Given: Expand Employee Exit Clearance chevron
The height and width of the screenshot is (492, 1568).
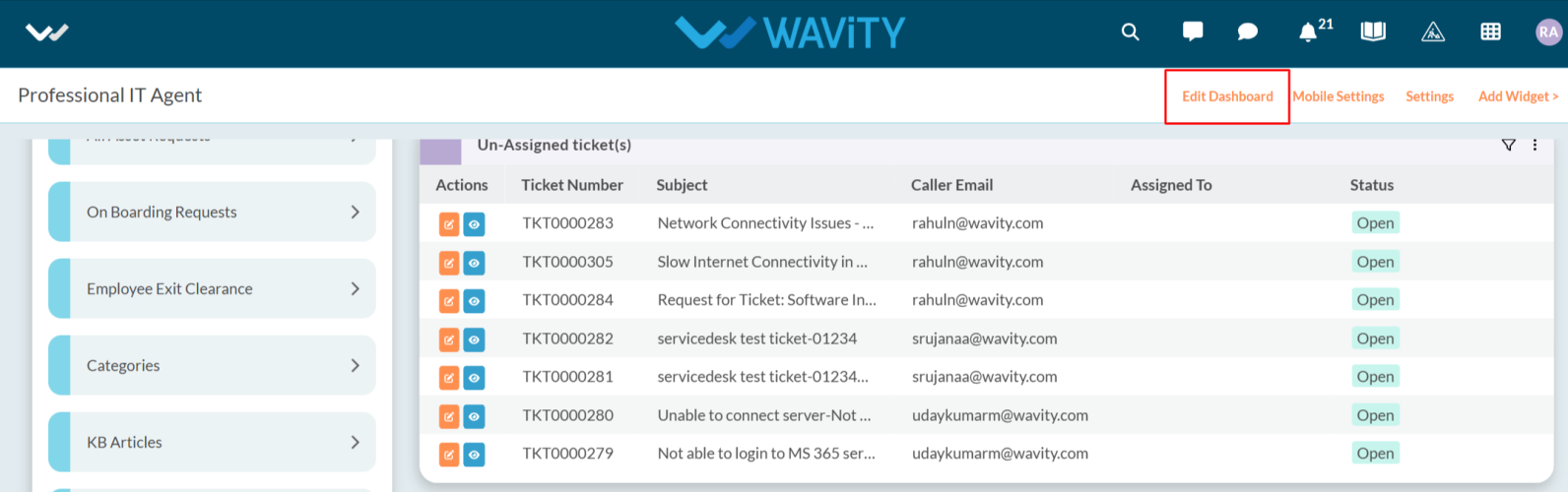Looking at the screenshot, I should (x=356, y=288).
